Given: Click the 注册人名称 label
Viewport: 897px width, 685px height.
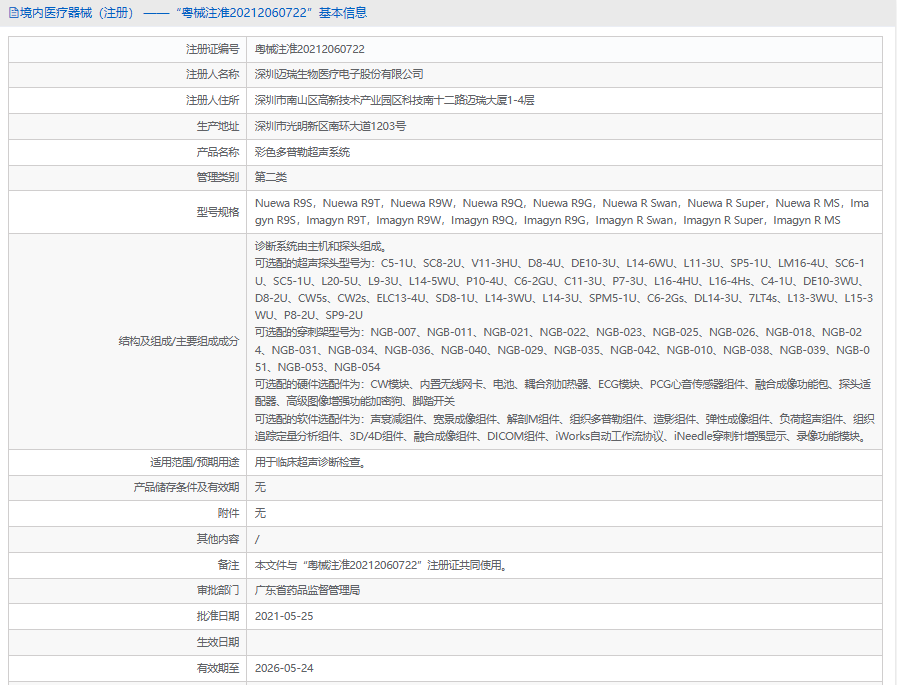Looking at the screenshot, I should [x=212, y=74].
